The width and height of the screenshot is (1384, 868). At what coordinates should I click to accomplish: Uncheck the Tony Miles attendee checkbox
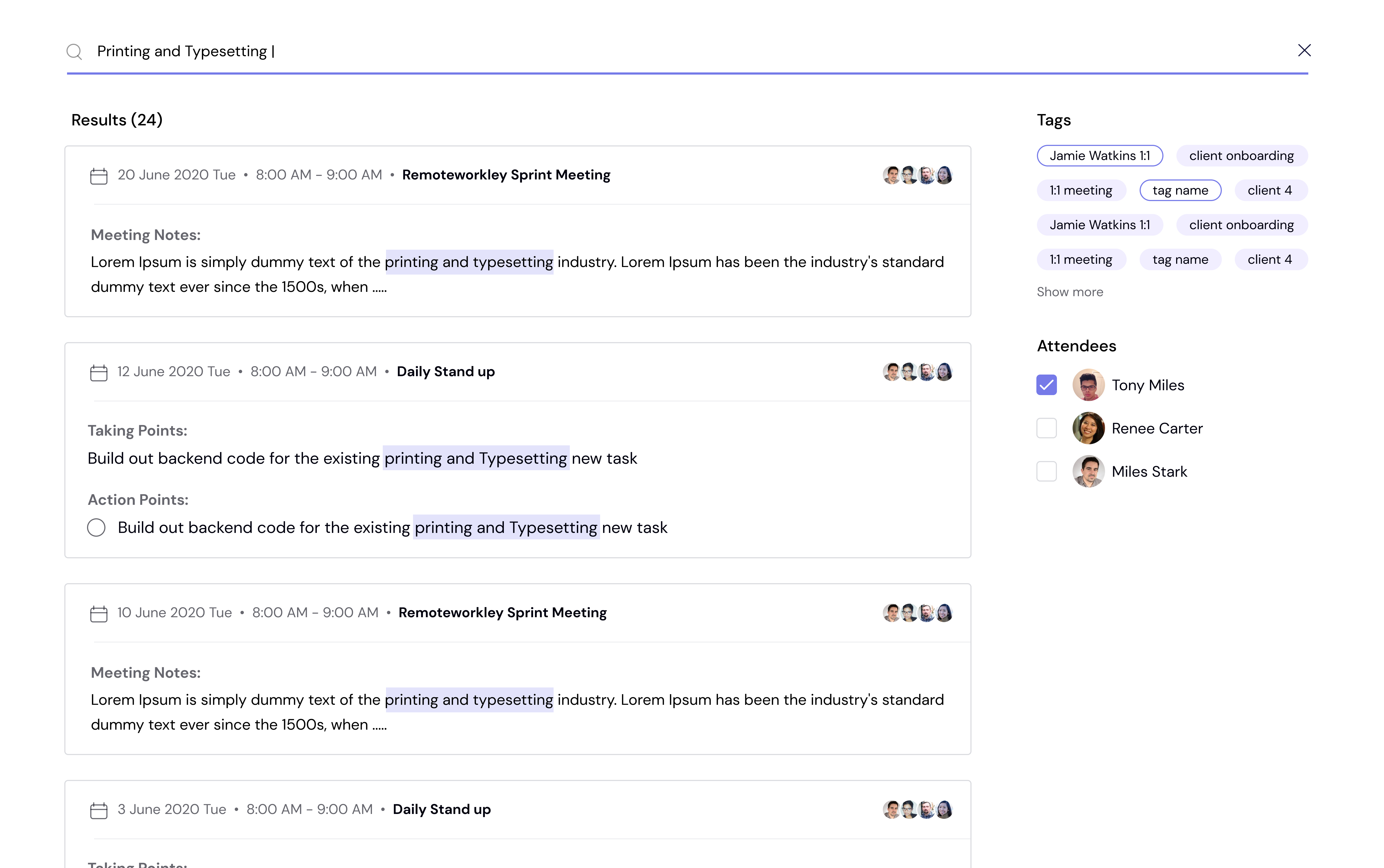point(1046,385)
